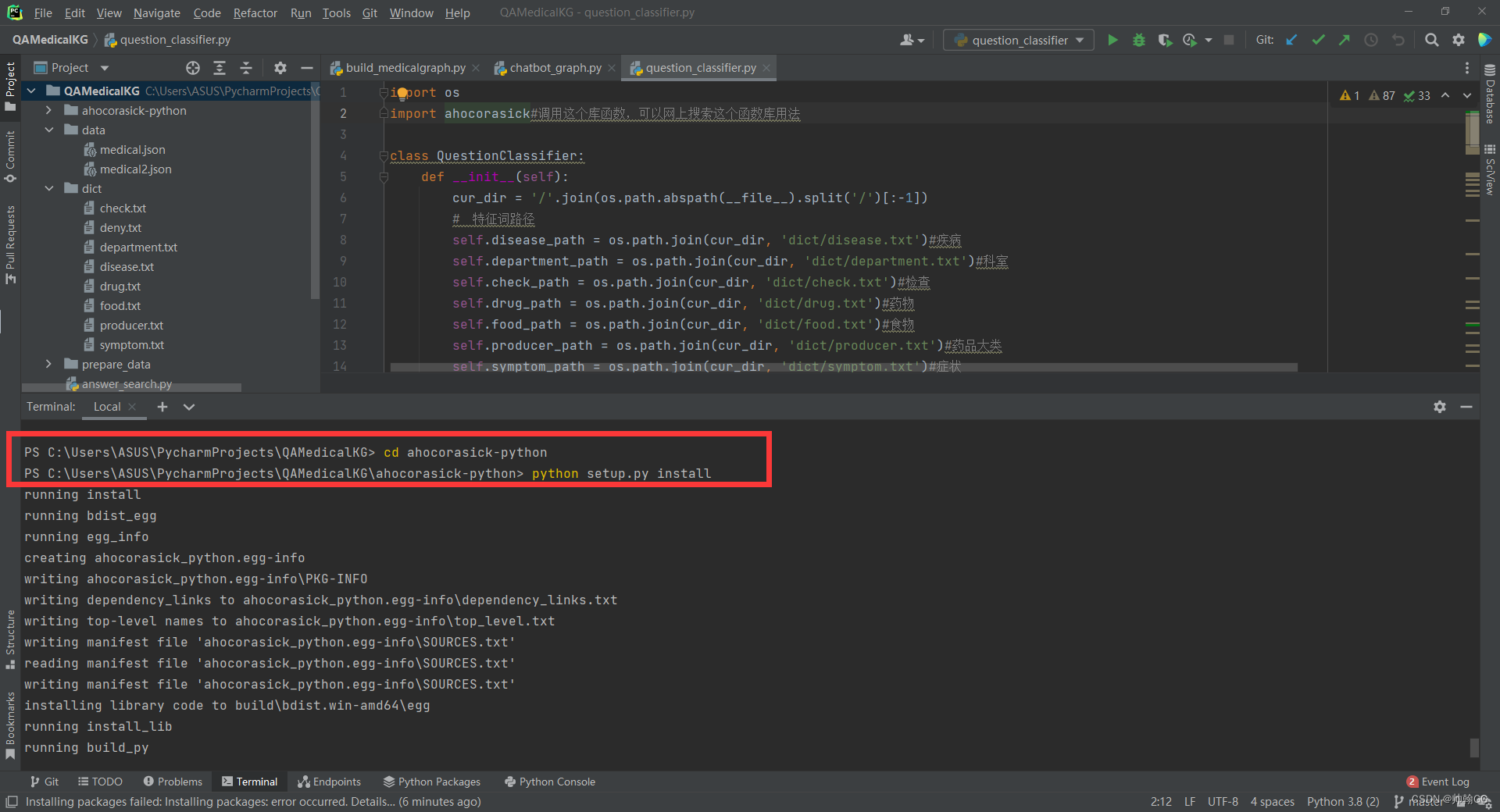The height and width of the screenshot is (812, 1500).
Task: Collapse the dict folder
Action: (x=49, y=188)
